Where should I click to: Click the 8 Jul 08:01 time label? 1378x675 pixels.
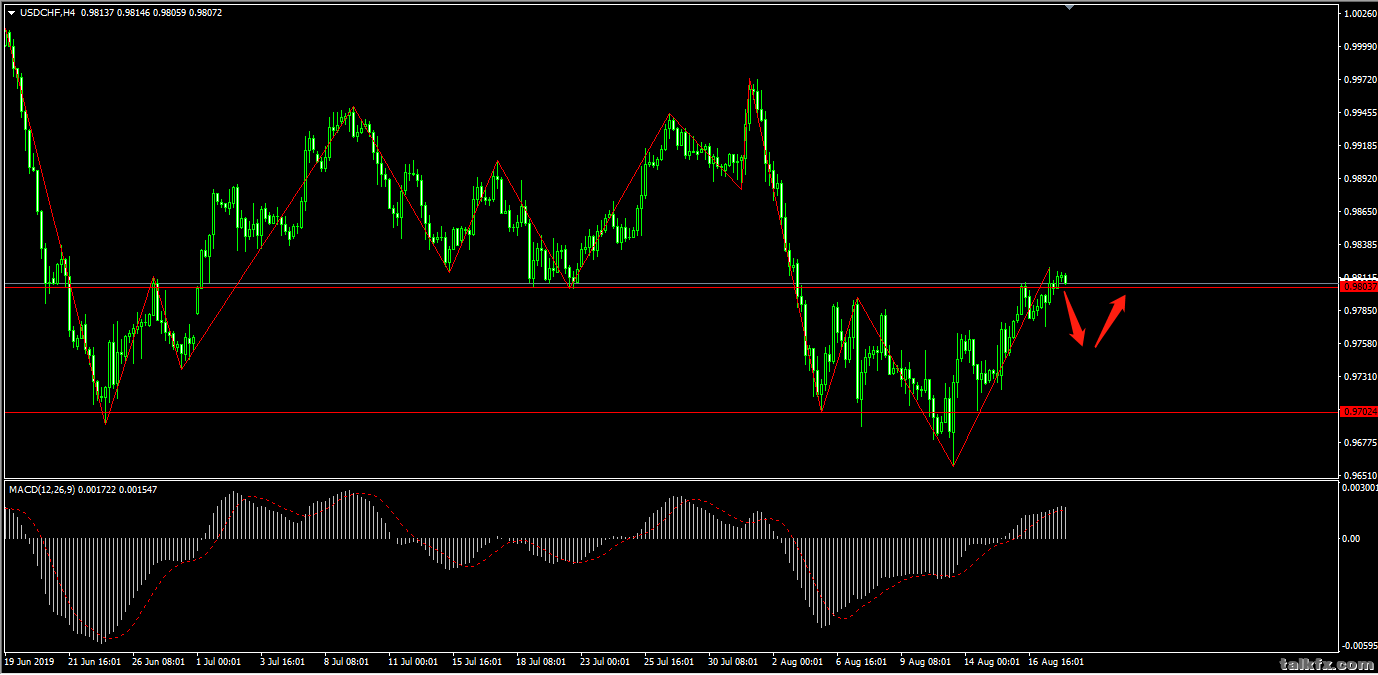pyautogui.click(x=348, y=662)
